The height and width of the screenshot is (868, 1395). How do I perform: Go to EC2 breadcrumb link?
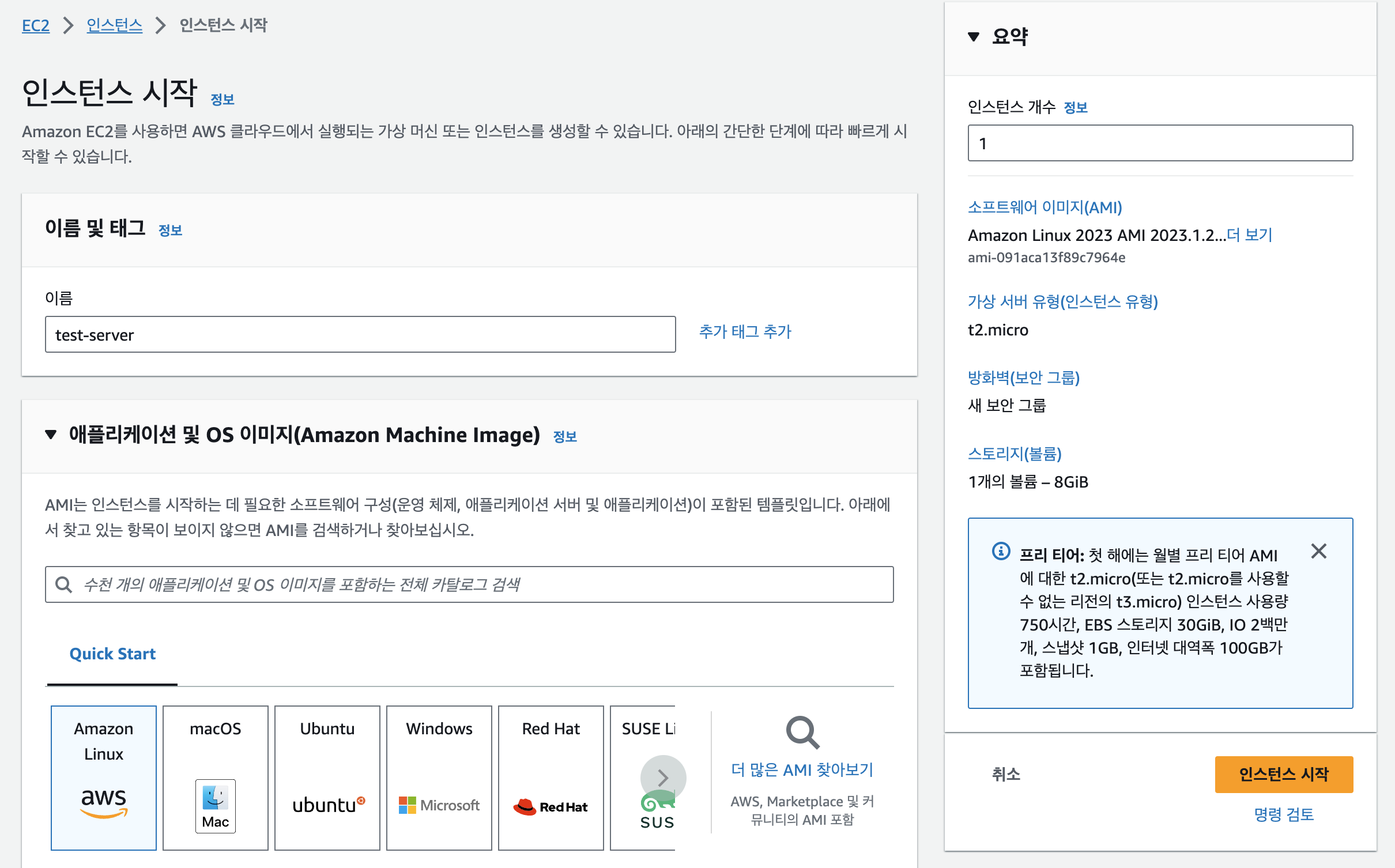[x=35, y=25]
